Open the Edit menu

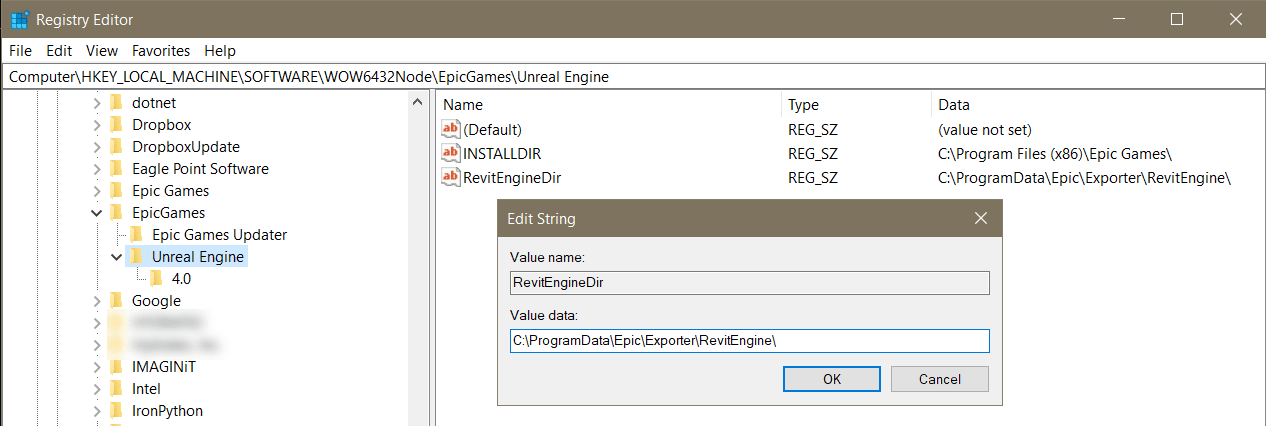click(x=59, y=51)
